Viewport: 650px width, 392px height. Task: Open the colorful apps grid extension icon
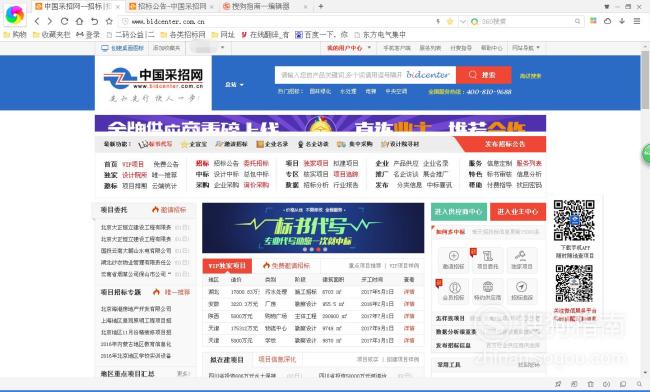coord(593,21)
